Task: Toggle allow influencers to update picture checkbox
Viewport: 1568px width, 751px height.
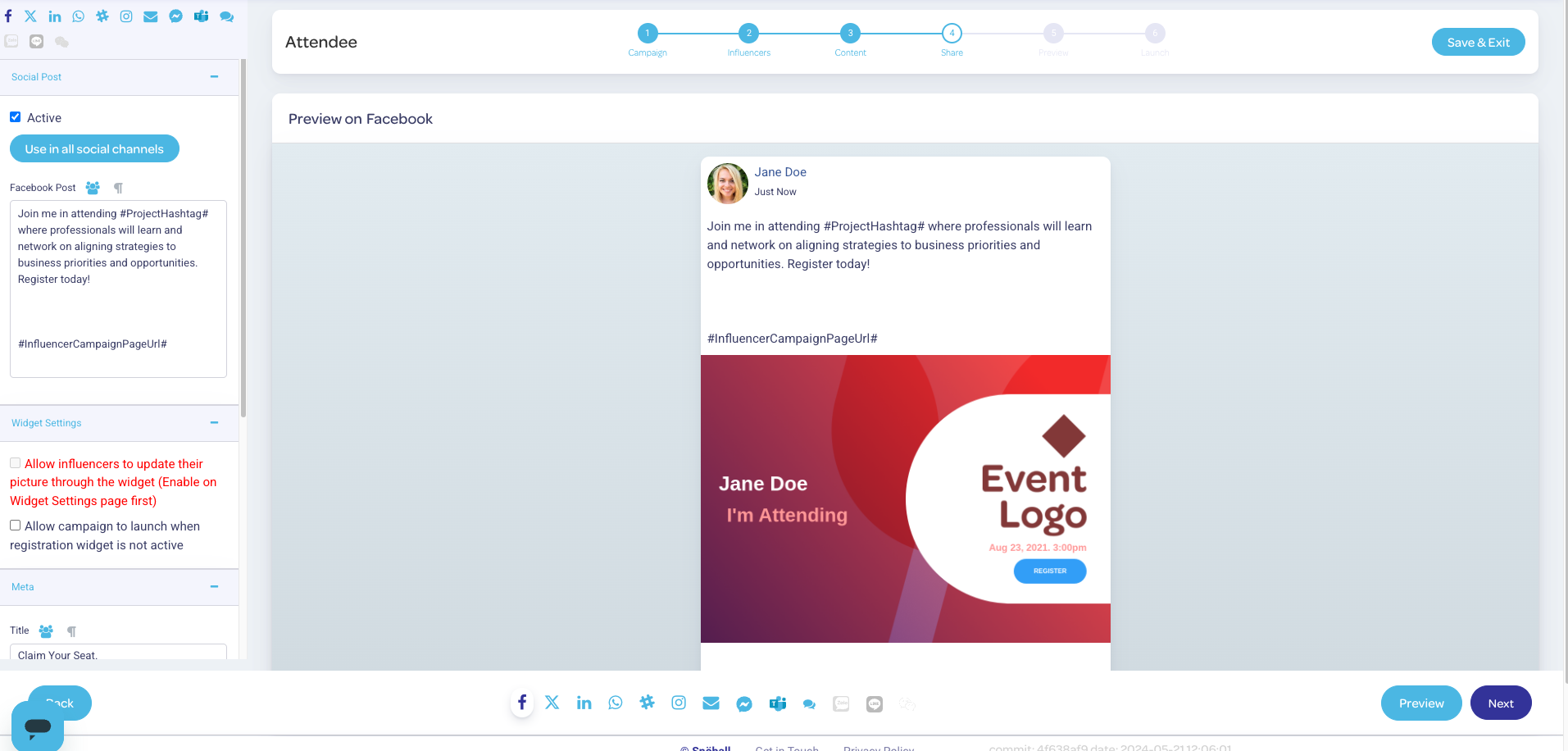Action: [x=16, y=463]
